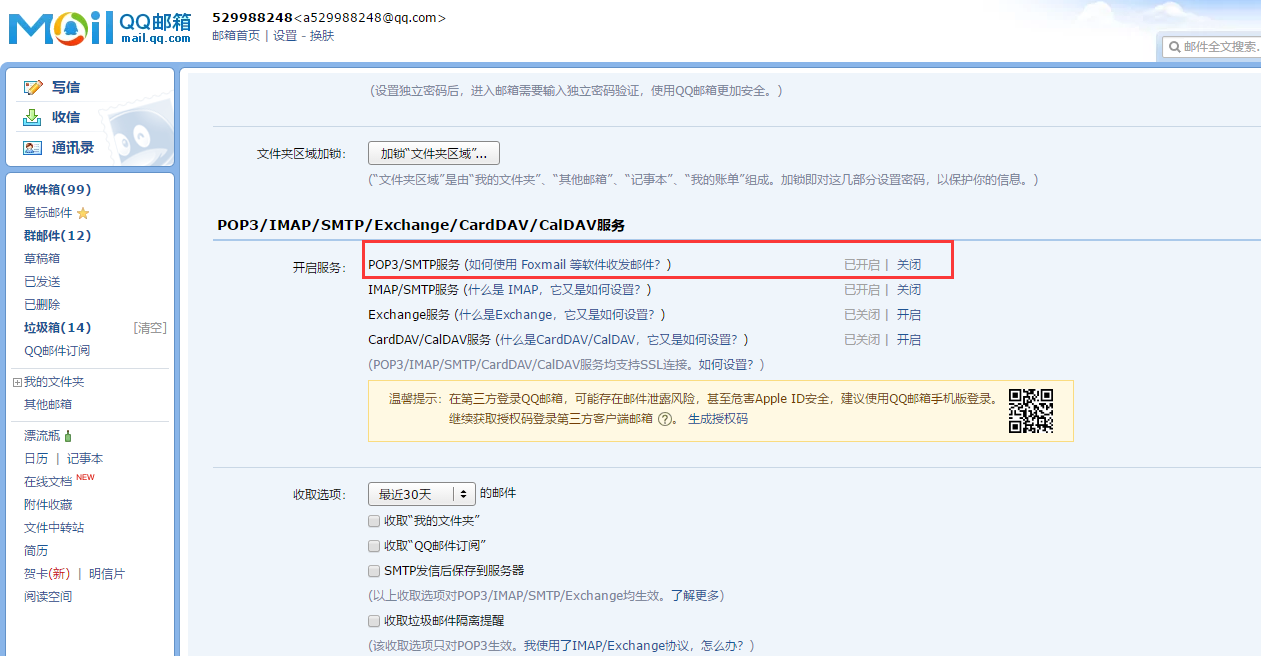Open 草稿箱 folder
Image resolution: width=1261 pixels, height=656 pixels.
(x=42, y=258)
